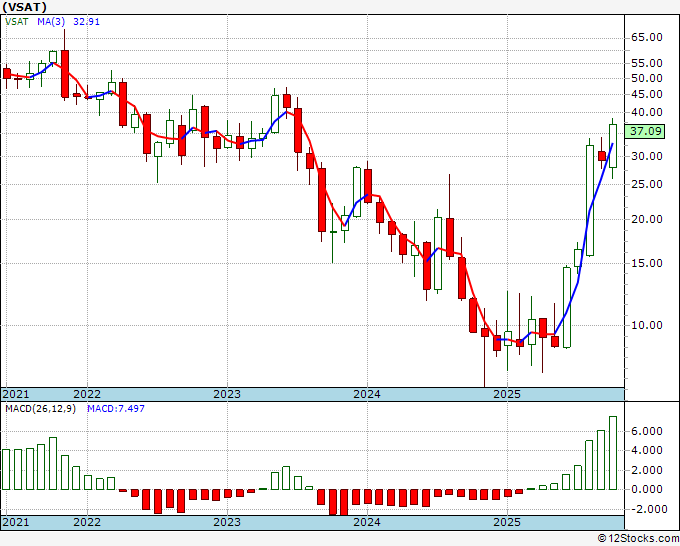Select 2024 on the price chart timeline
Image resolution: width=680 pixels, height=546 pixels.
click(367, 394)
